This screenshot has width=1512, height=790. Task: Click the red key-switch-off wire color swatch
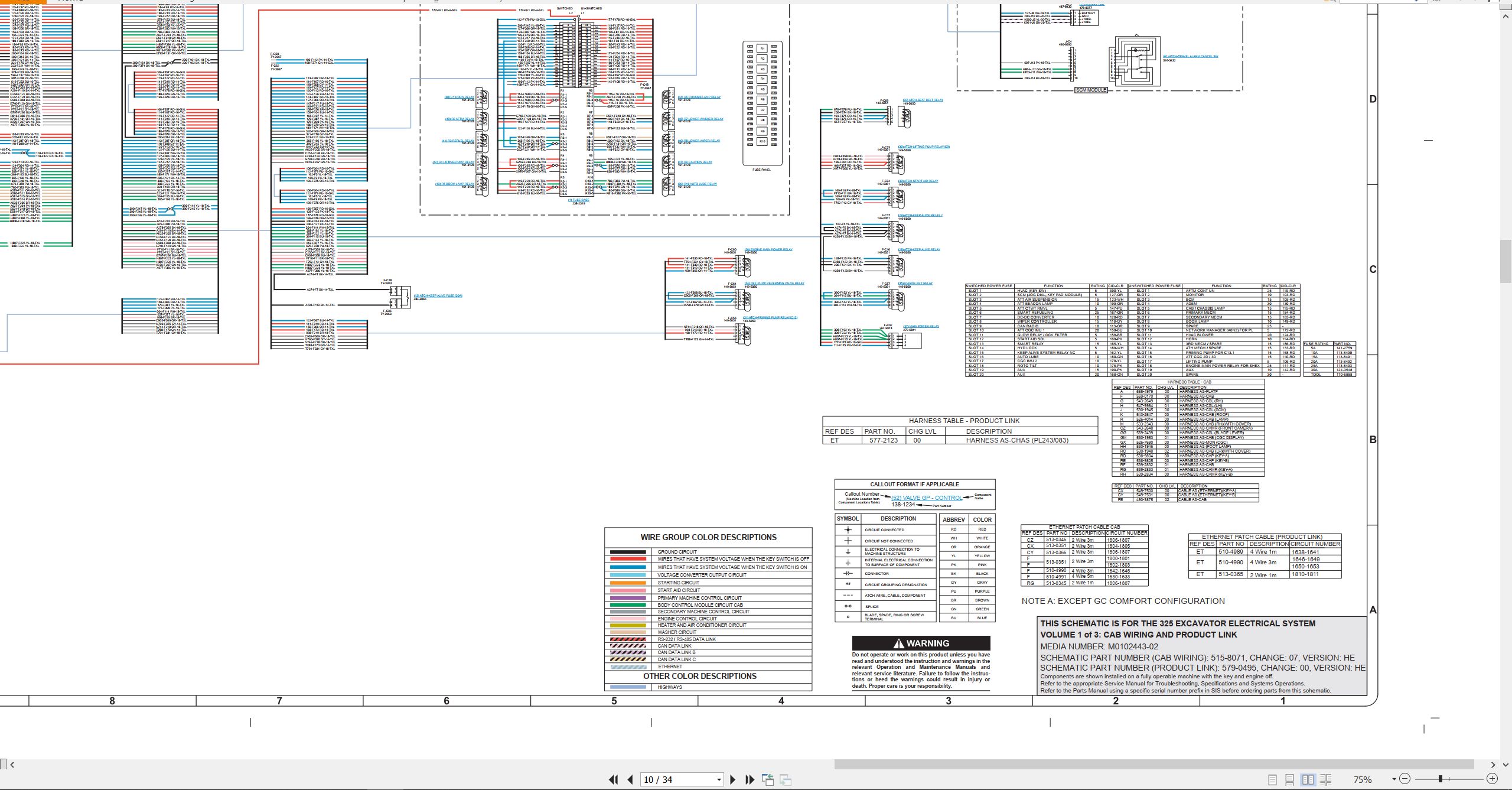pos(628,559)
